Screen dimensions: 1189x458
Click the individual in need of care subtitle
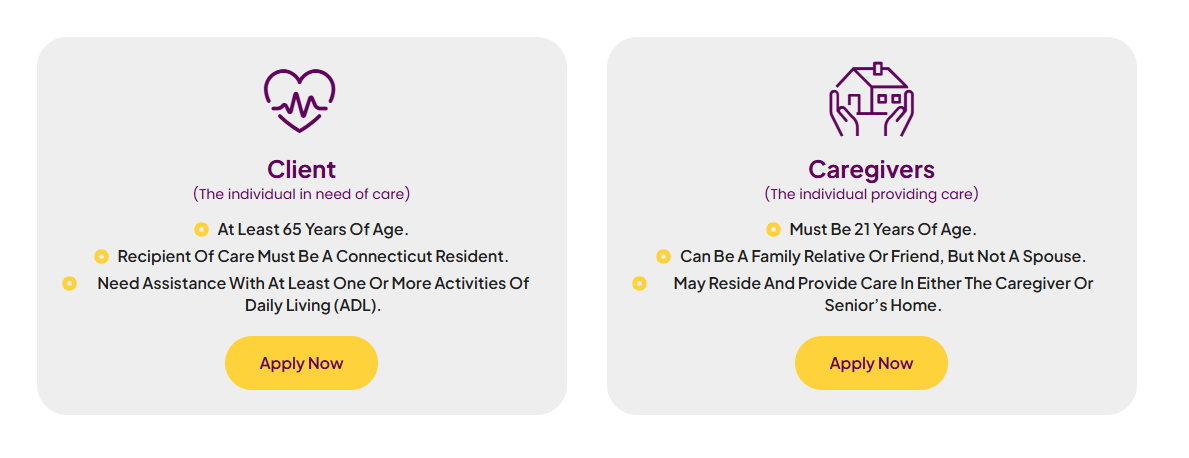[x=301, y=194]
